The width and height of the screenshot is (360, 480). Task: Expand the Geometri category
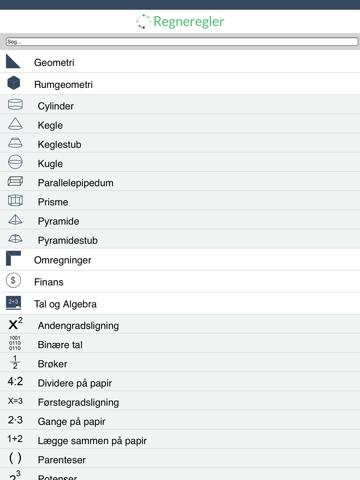pyautogui.click(x=180, y=62)
